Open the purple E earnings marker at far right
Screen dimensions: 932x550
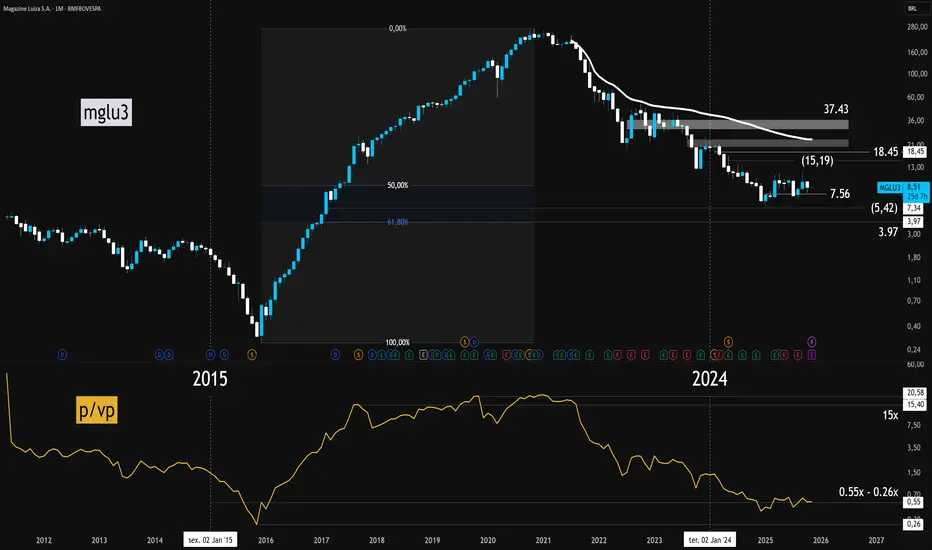(x=812, y=355)
